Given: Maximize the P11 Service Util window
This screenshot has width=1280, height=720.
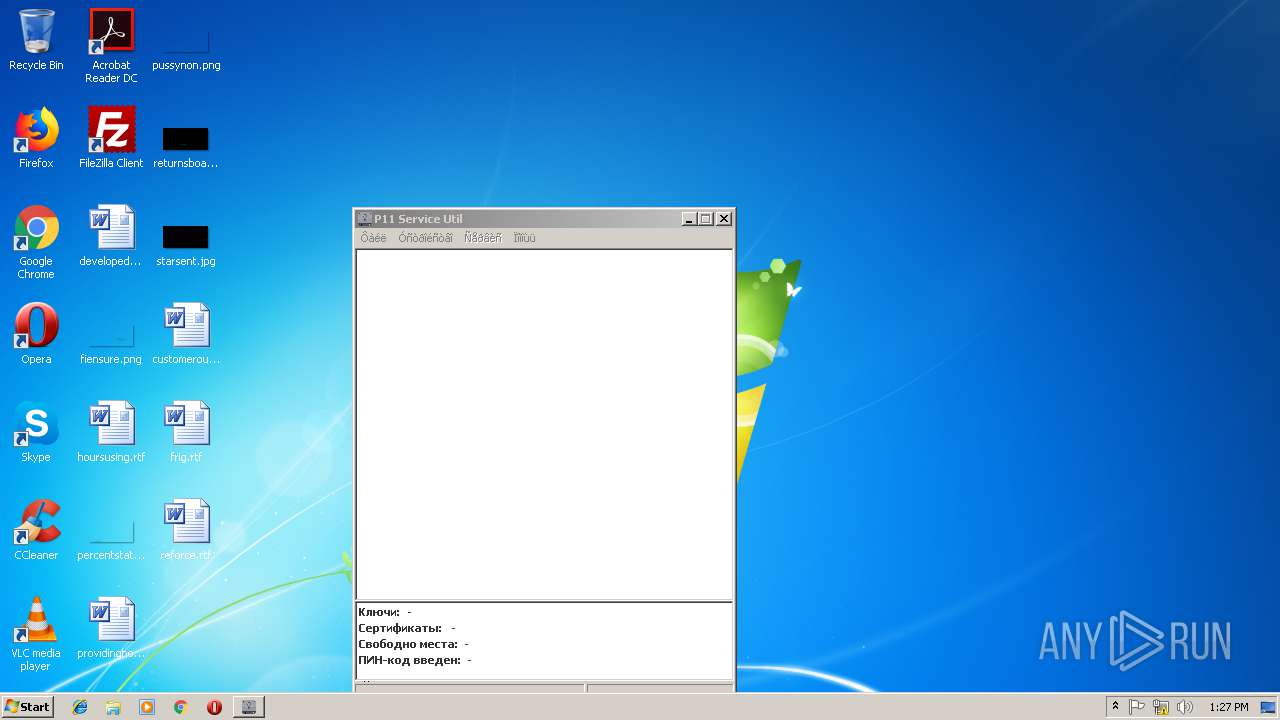Looking at the screenshot, I should (x=705, y=219).
